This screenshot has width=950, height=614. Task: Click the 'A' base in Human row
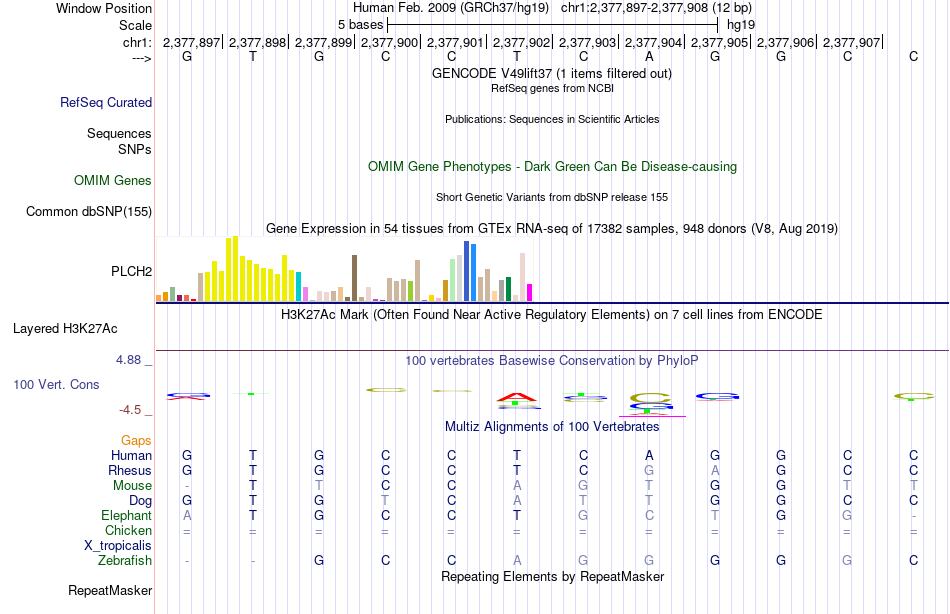[649, 456]
